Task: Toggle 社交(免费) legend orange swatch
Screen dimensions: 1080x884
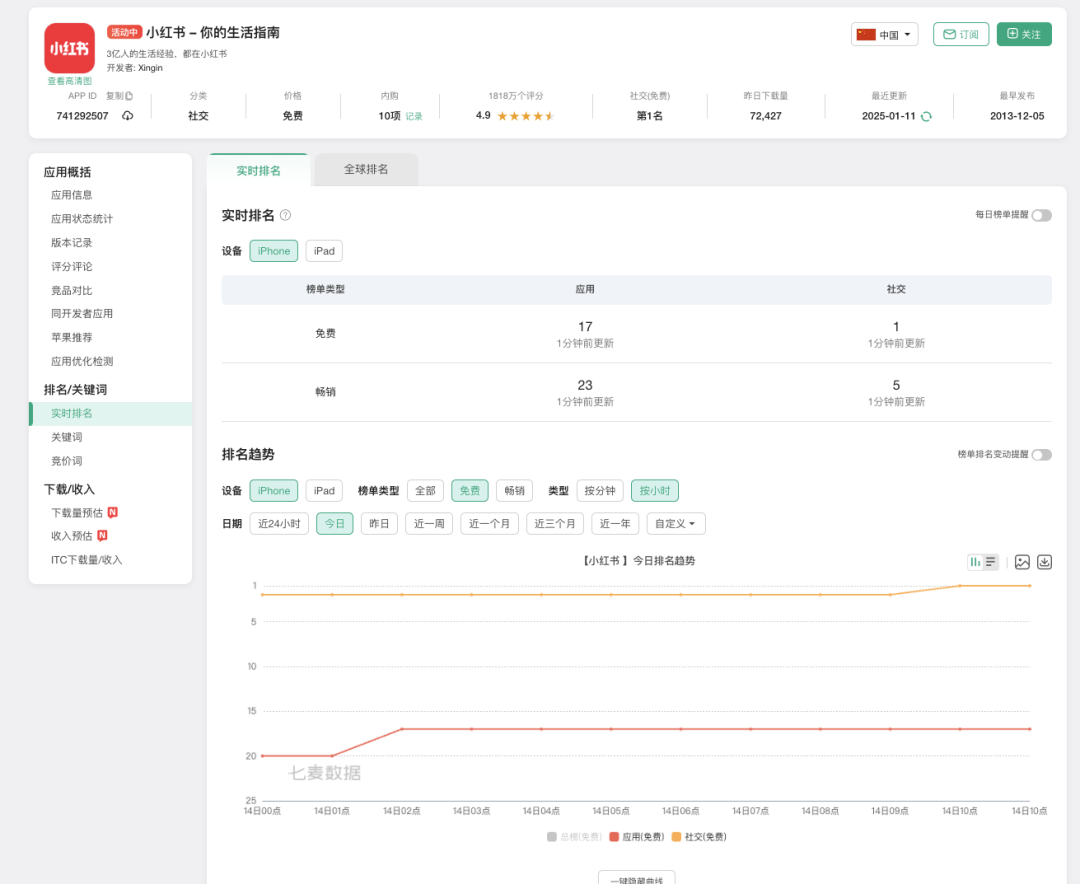Action: 676,836
